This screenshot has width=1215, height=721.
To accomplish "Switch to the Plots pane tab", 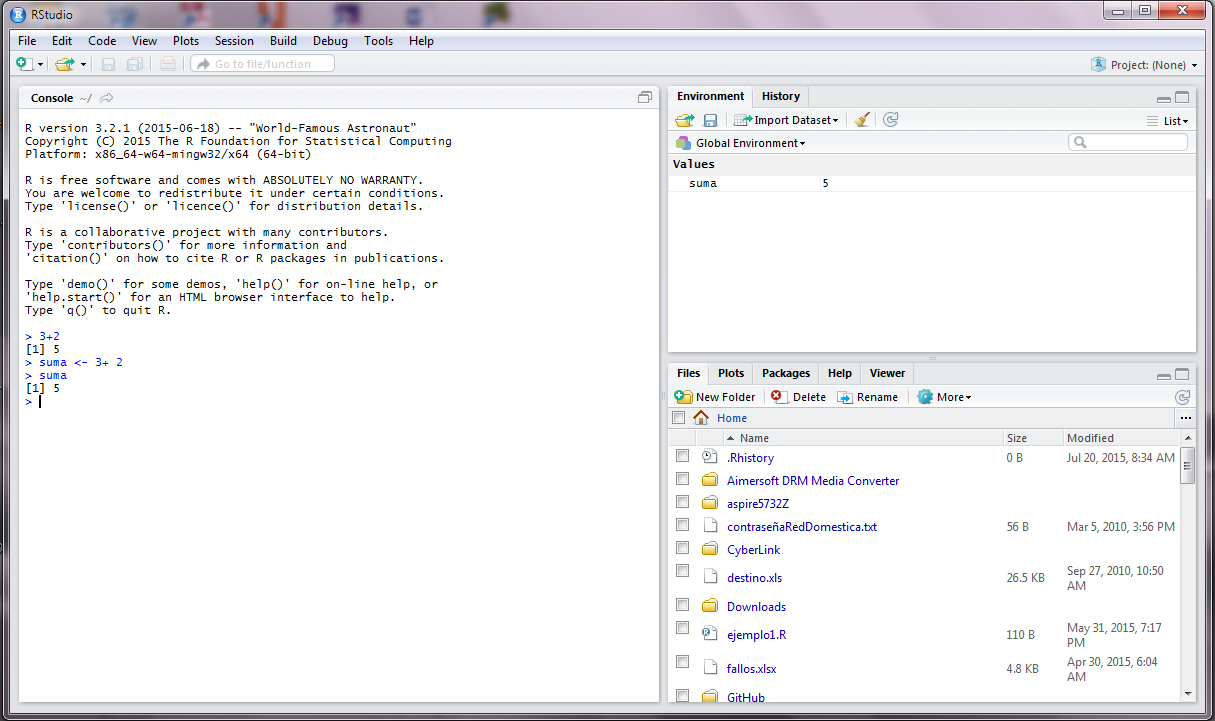I will point(731,373).
